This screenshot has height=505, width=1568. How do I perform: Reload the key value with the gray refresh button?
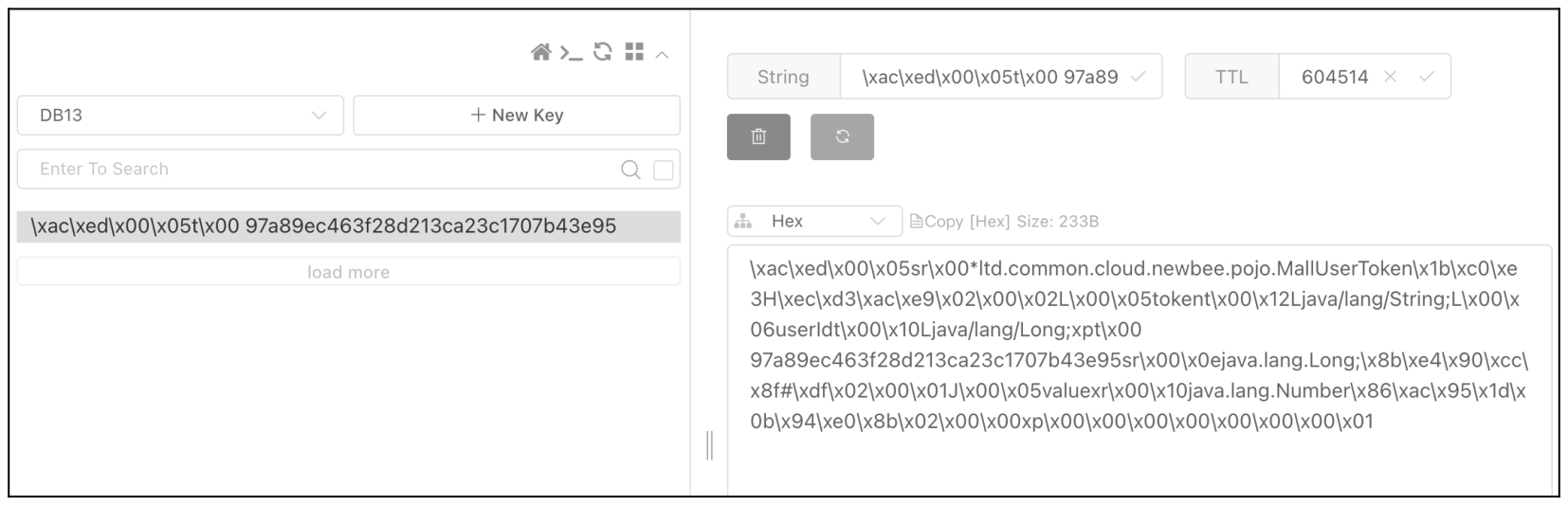842,136
